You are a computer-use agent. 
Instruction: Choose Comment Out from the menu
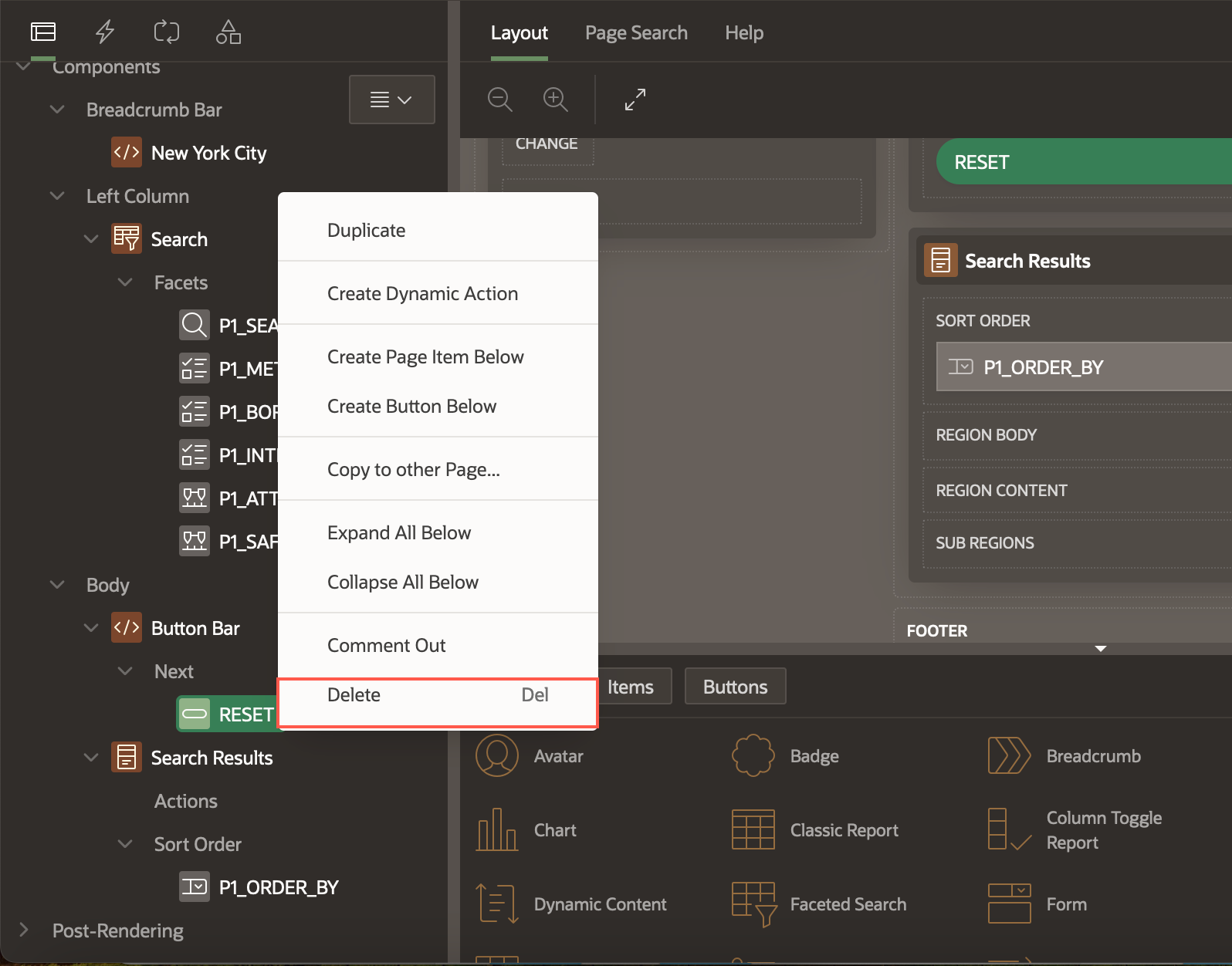438,645
